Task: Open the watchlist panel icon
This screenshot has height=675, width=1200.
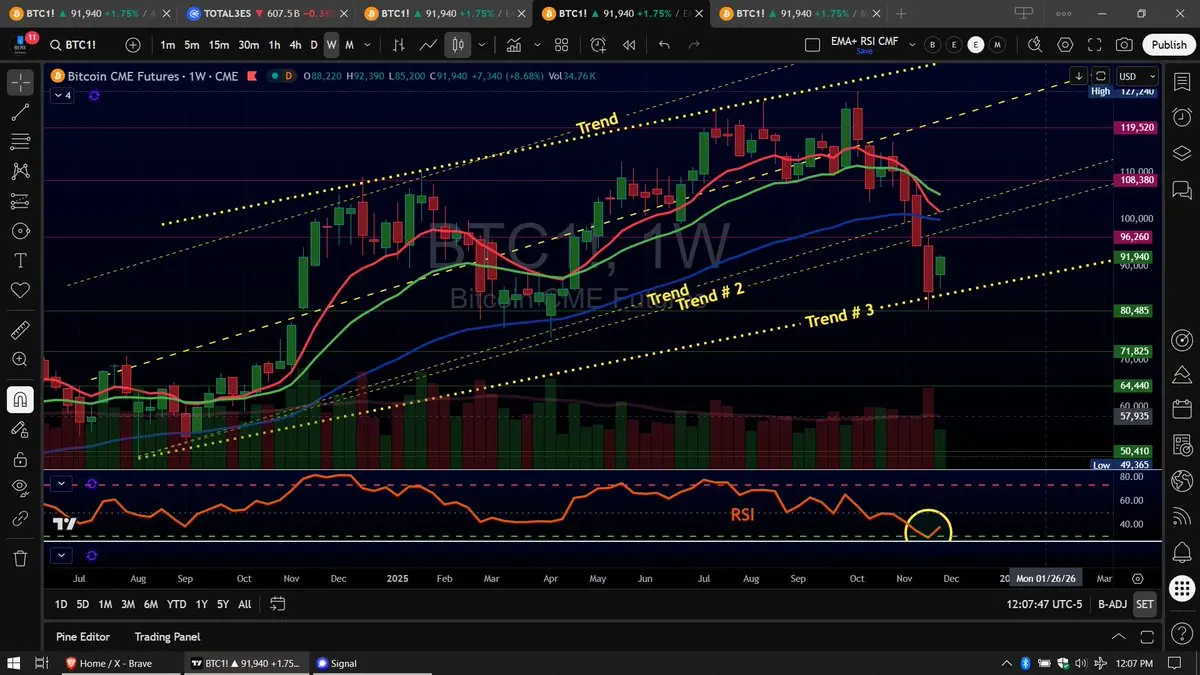Action: [1181, 84]
